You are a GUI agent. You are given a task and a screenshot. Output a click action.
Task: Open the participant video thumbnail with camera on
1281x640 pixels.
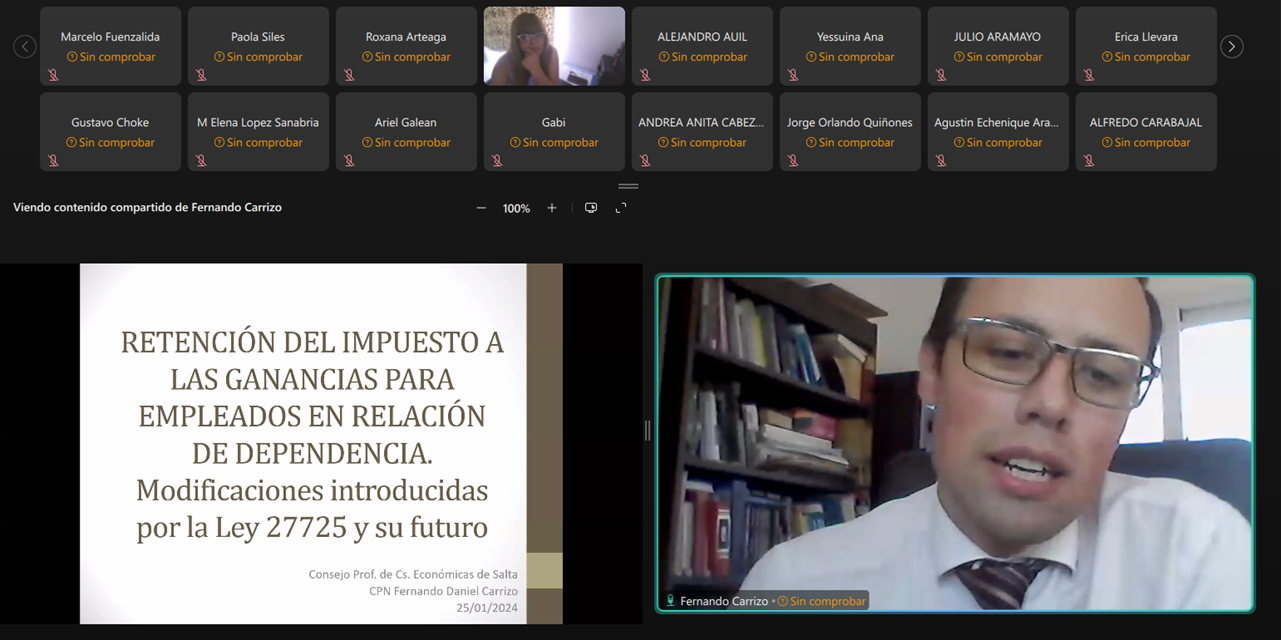pos(554,46)
